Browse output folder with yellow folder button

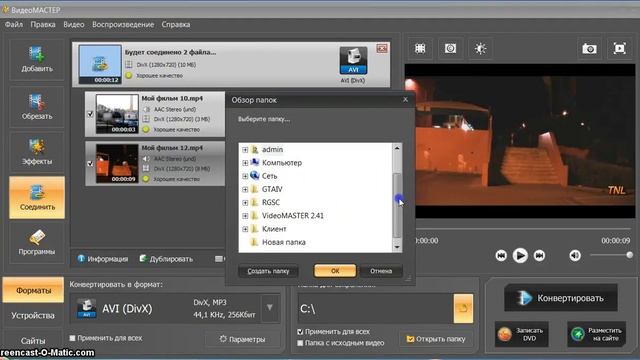463,308
